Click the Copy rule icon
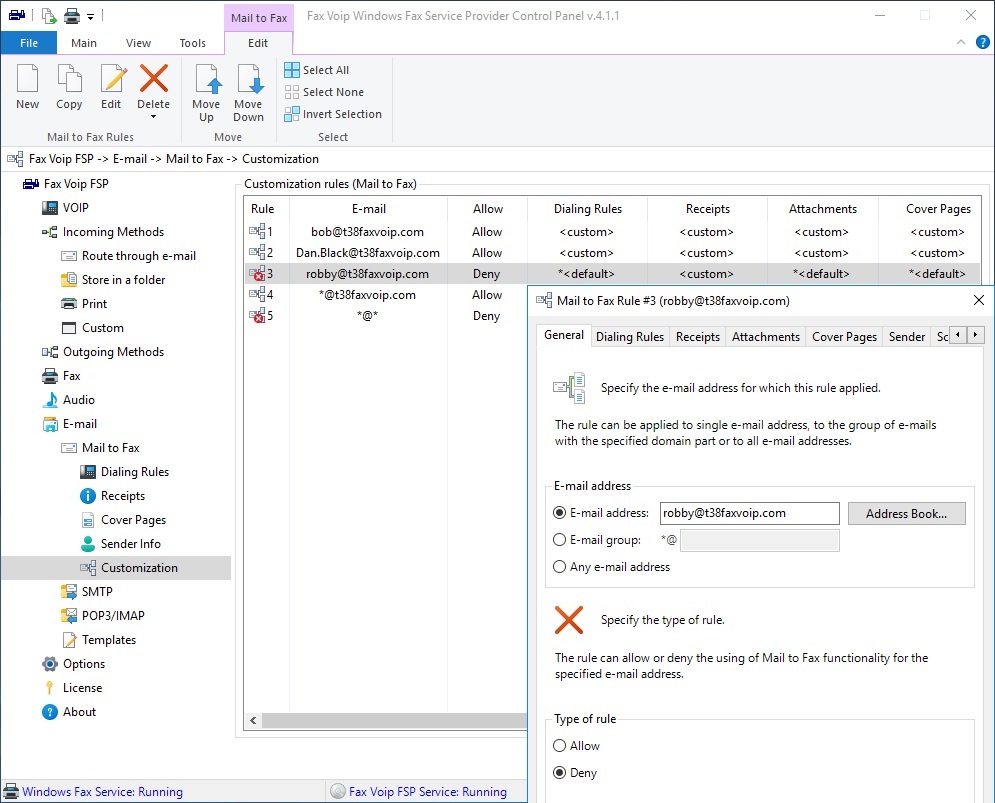The image size is (995, 803). pos(69,79)
